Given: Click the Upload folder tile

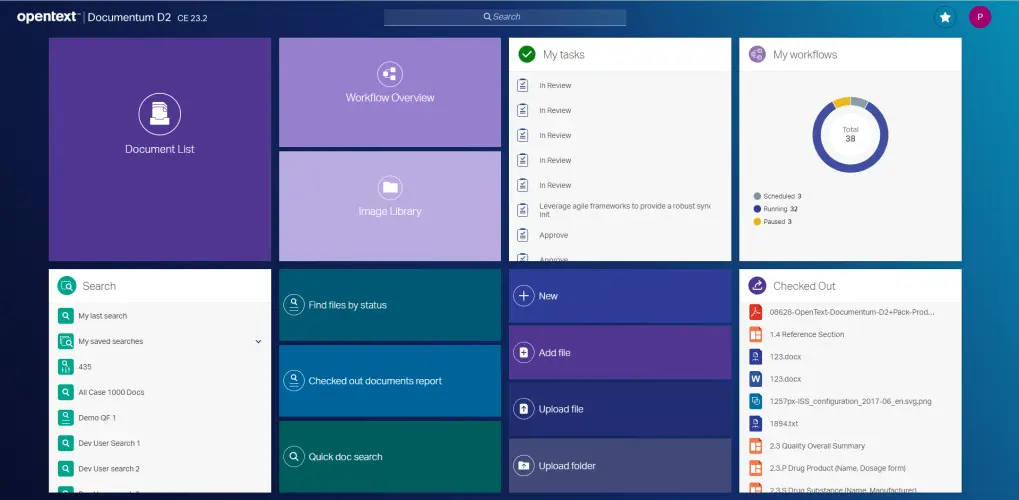Looking at the screenshot, I should coord(619,466).
